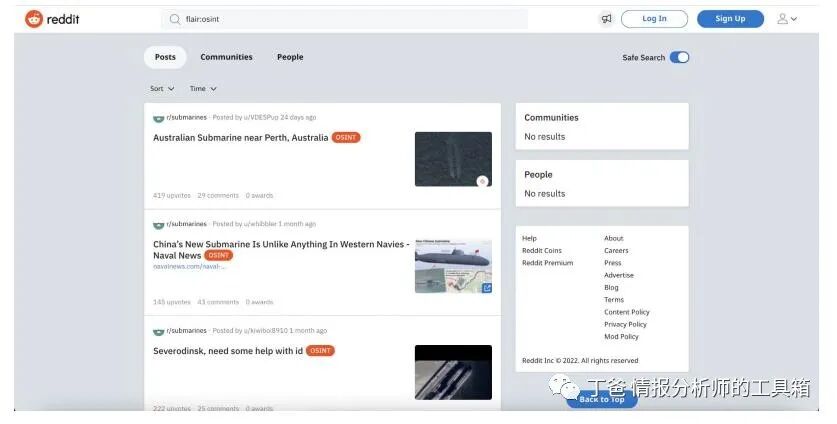Click the 419 upvotes text
Image resolution: width=837 pixels, height=424 pixels.
click(x=171, y=195)
